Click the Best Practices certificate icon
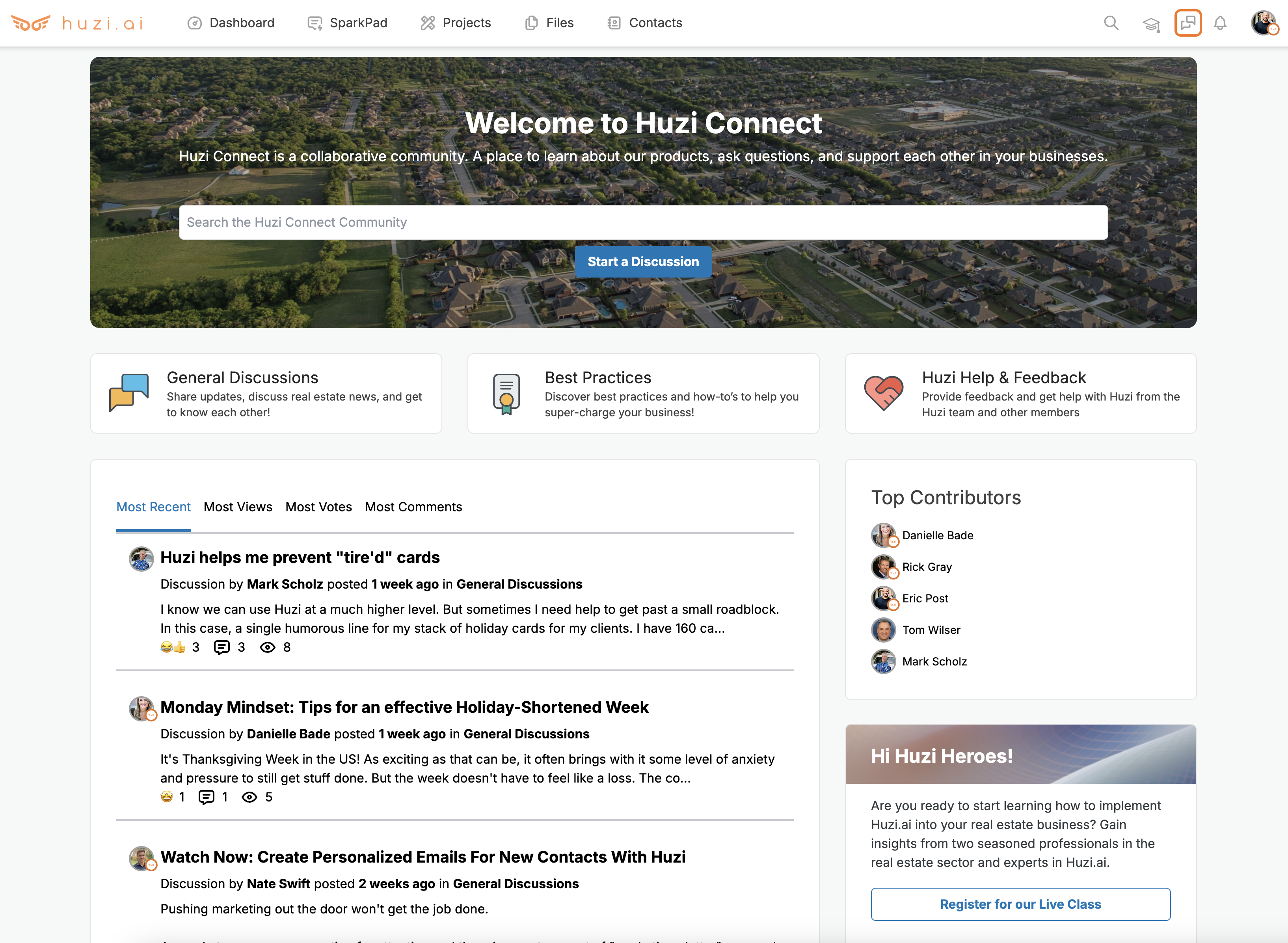Screen dimensions: 1288x943 pyautogui.click(x=507, y=394)
